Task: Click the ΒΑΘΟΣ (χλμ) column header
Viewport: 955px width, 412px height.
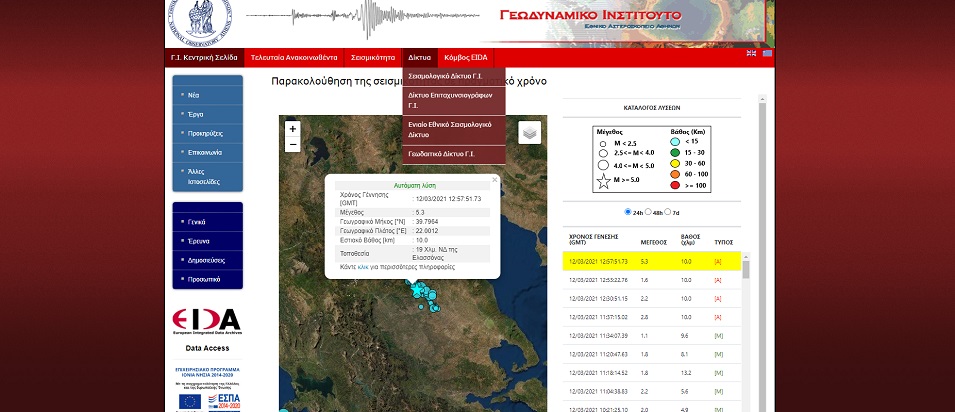Action: [689, 239]
